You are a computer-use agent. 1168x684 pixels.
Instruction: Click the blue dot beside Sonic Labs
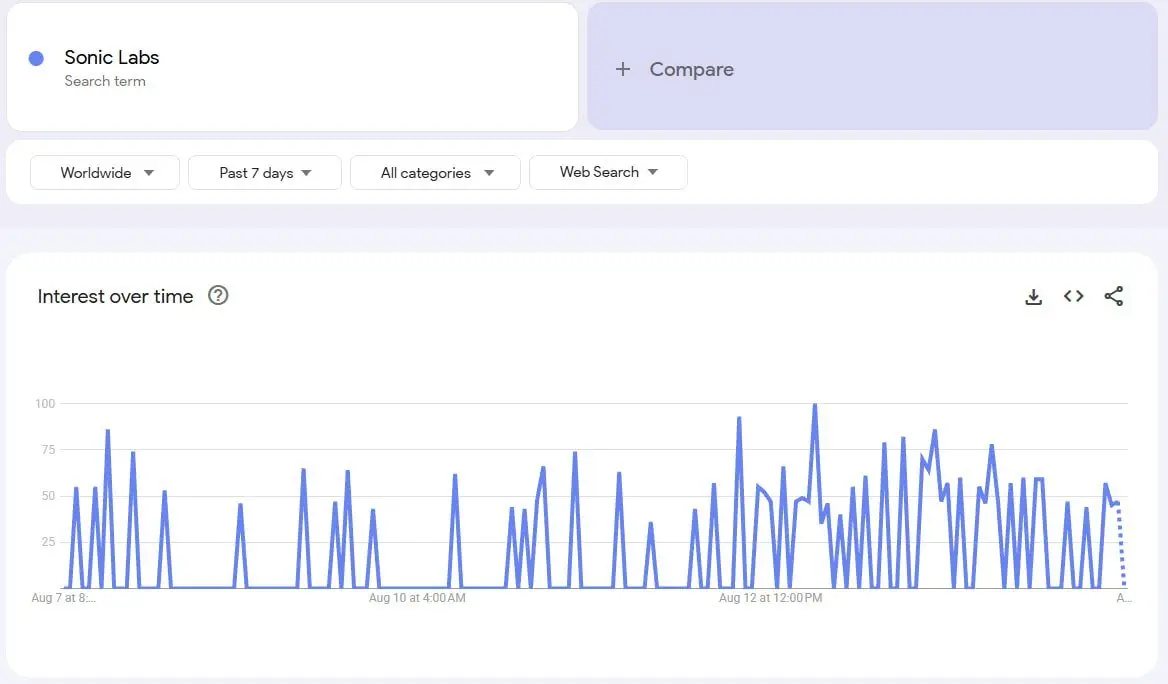pos(36,58)
